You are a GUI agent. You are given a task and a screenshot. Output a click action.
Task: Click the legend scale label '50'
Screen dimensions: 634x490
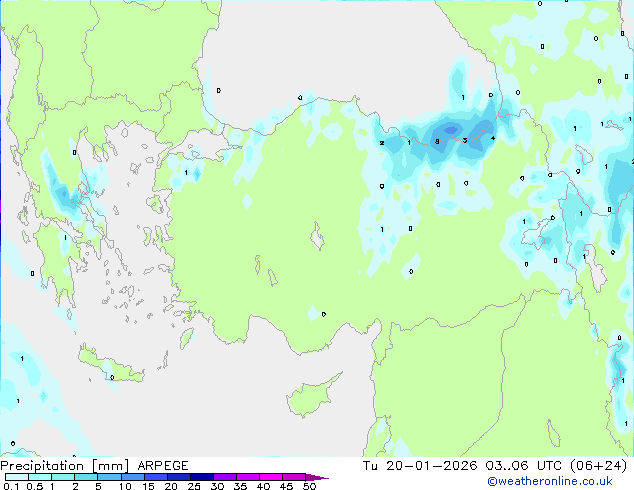[x=309, y=486]
